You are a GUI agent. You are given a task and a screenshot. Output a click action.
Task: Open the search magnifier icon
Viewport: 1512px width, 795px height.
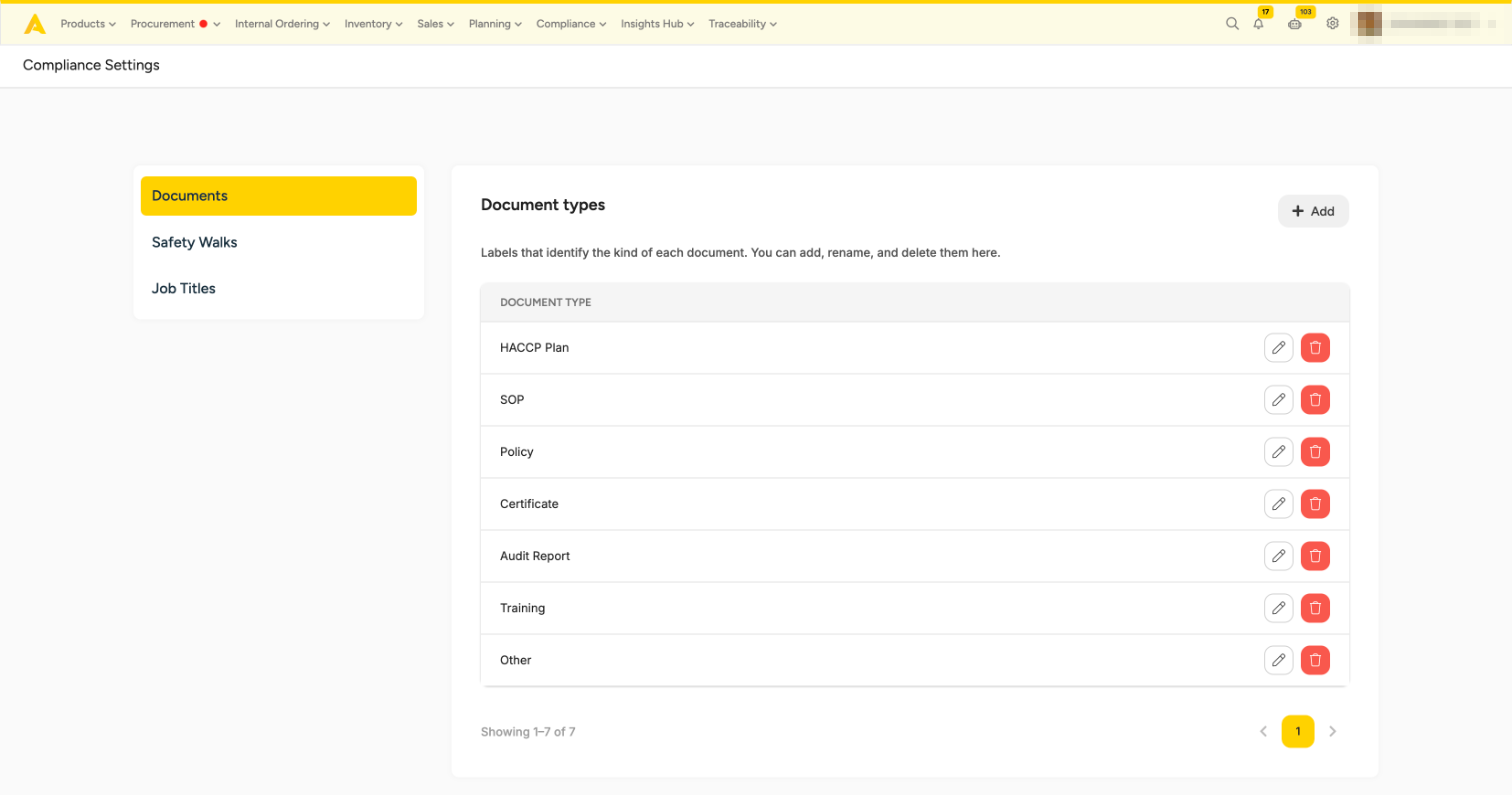click(1232, 24)
